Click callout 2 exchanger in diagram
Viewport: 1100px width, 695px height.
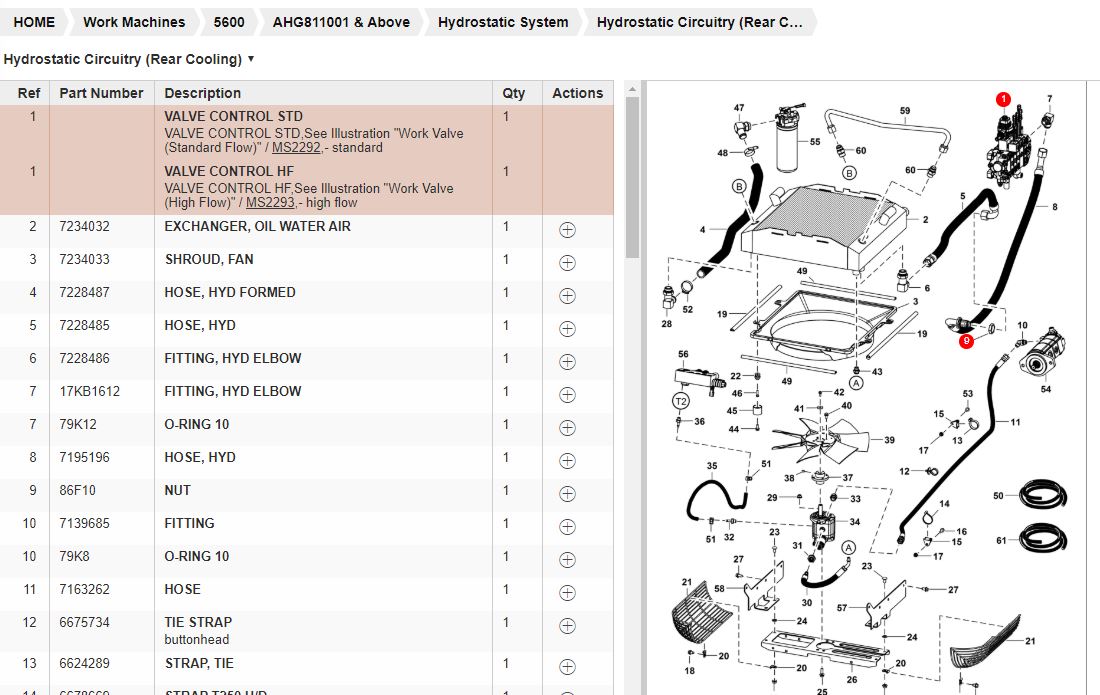click(x=925, y=220)
